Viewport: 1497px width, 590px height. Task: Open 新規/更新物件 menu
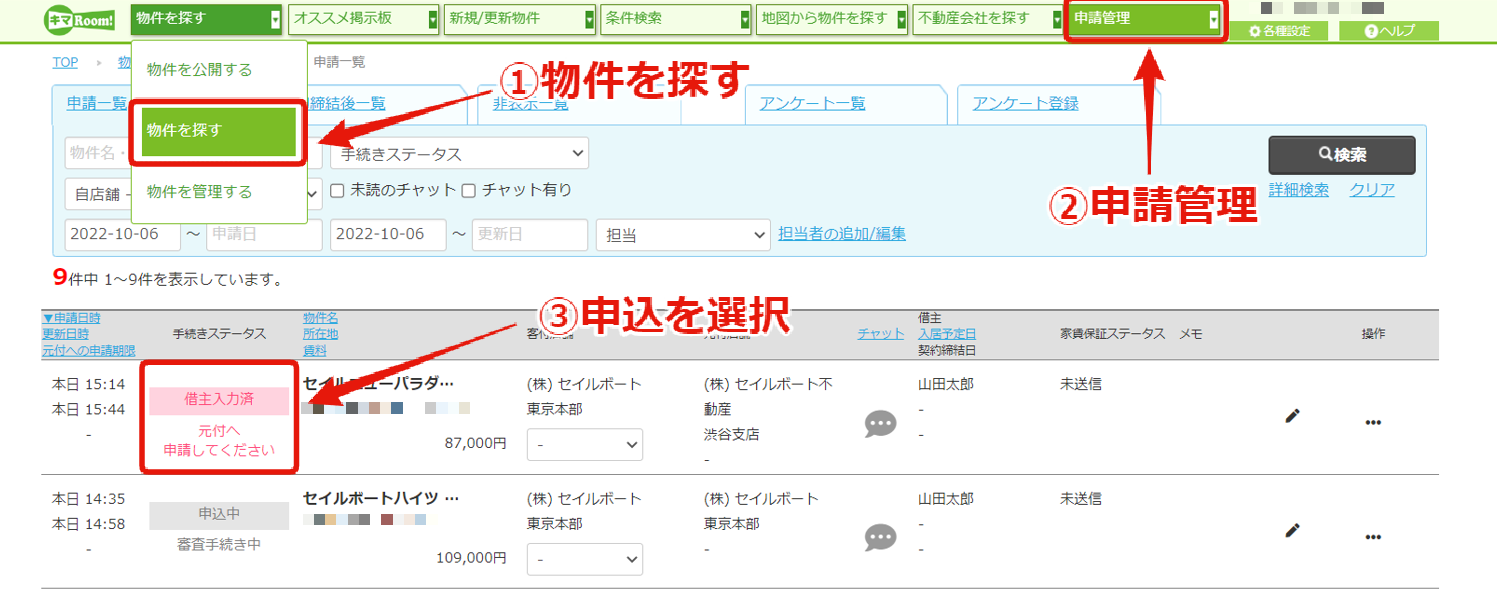click(x=520, y=19)
